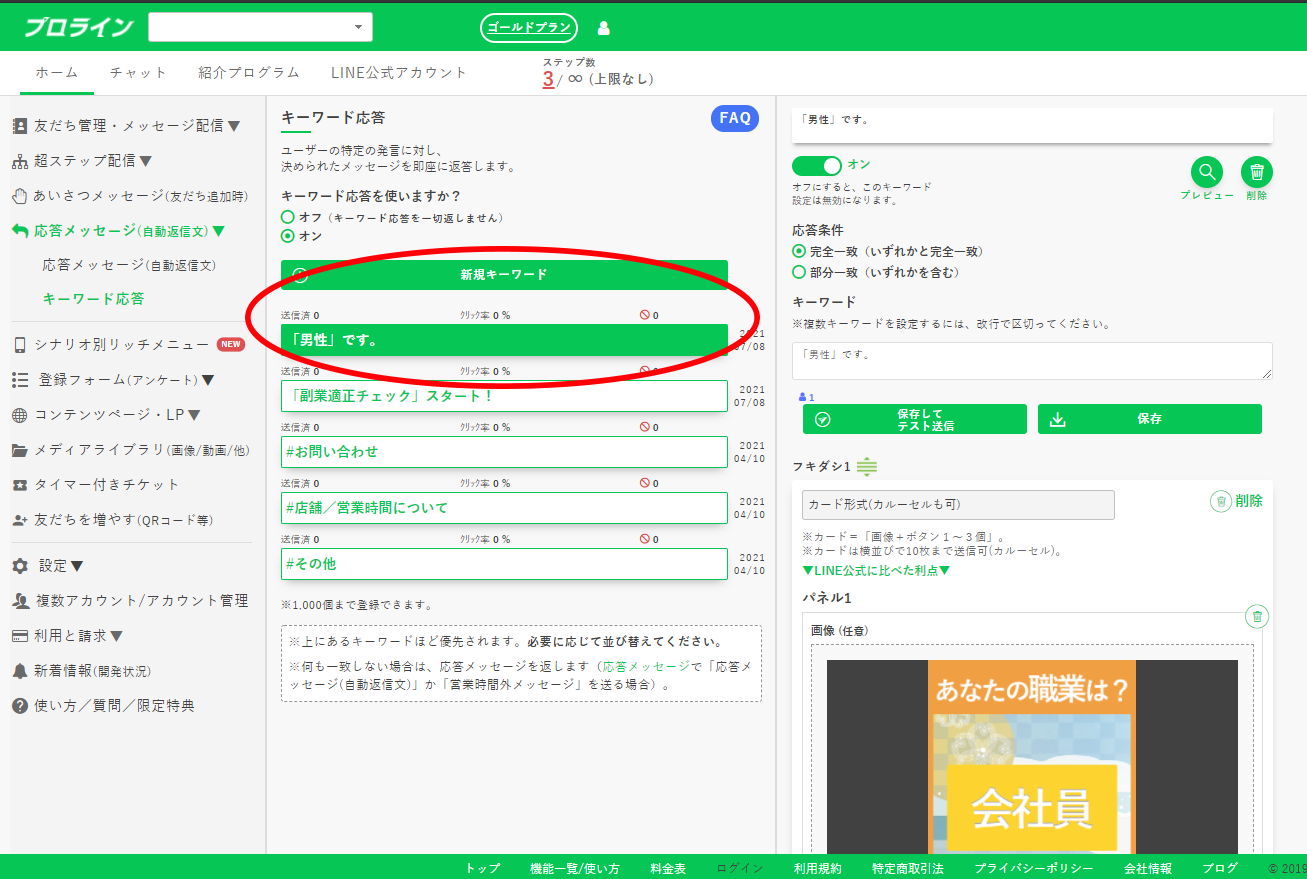This screenshot has width=1307, height=879.
Task: Click the round trash 削除 icon next to プレビュー
Action: click(1257, 172)
